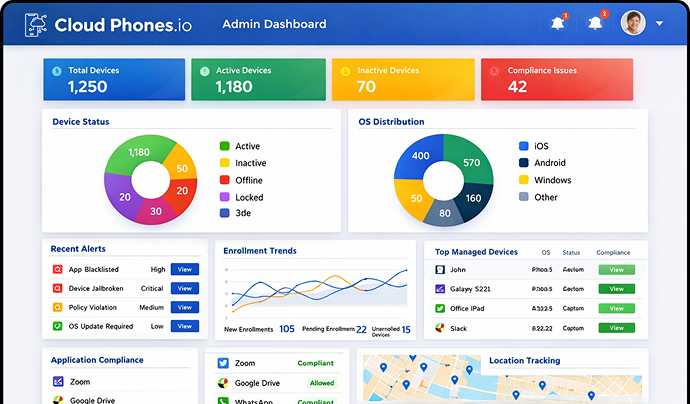Click the Google Drive icon beside Allowed status

click(223, 383)
